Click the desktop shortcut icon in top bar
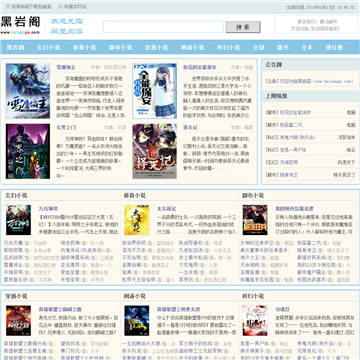The width and height of the screenshot is (360, 360). coord(8,7)
